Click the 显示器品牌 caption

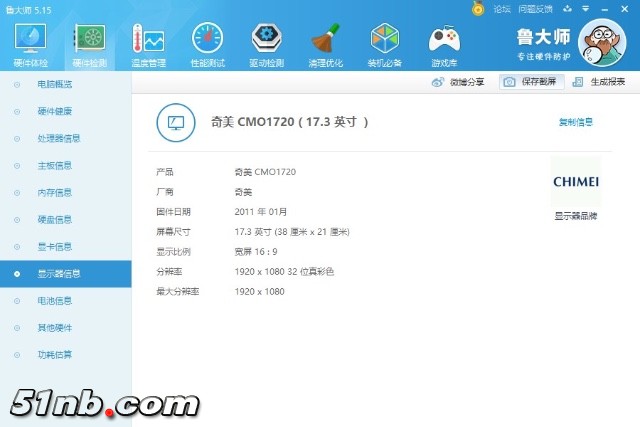coord(576,216)
